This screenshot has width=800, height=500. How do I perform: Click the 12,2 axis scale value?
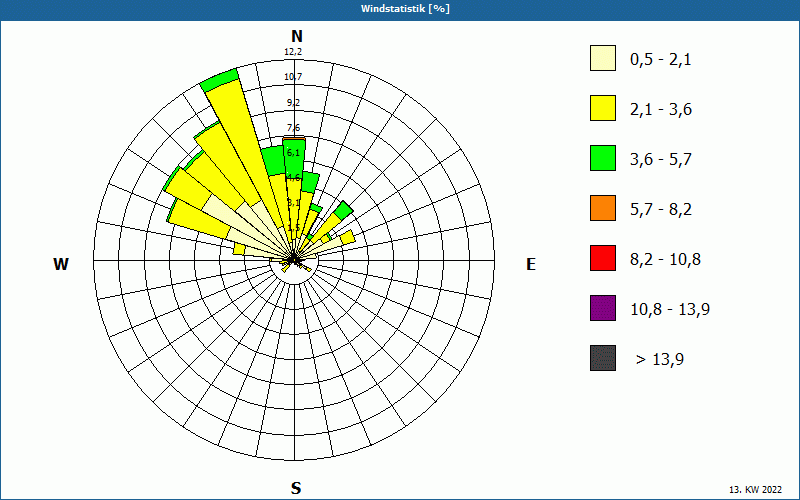point(293,52)
